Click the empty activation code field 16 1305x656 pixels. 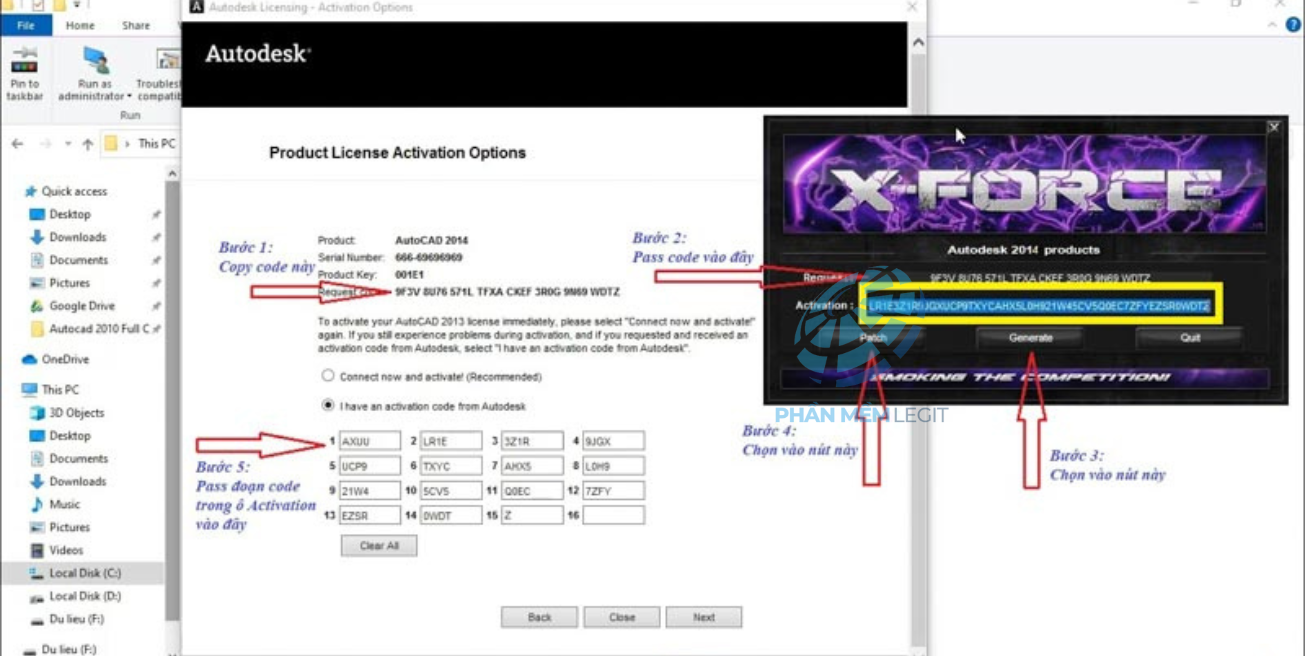click(x=614, y=516)
